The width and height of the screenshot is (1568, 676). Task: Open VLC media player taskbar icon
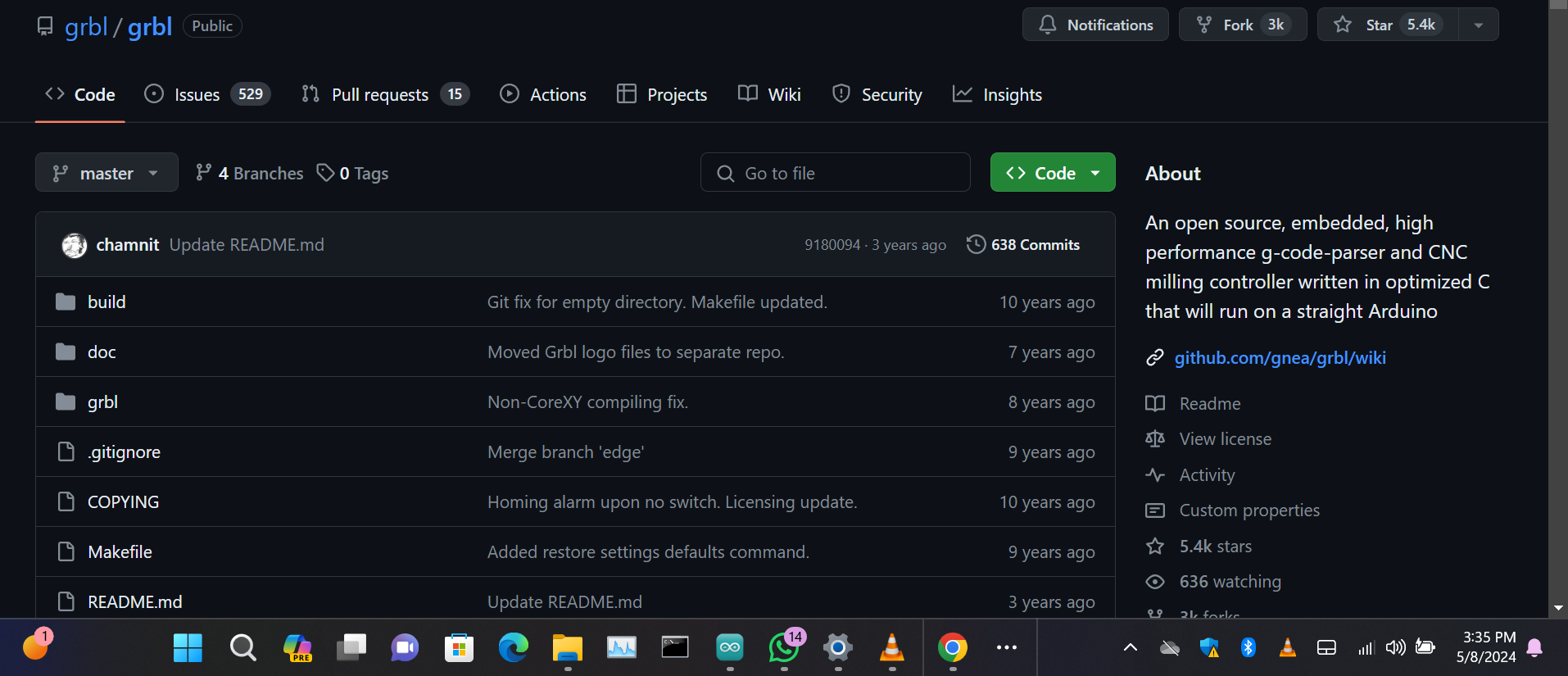(x=891, y=647)
